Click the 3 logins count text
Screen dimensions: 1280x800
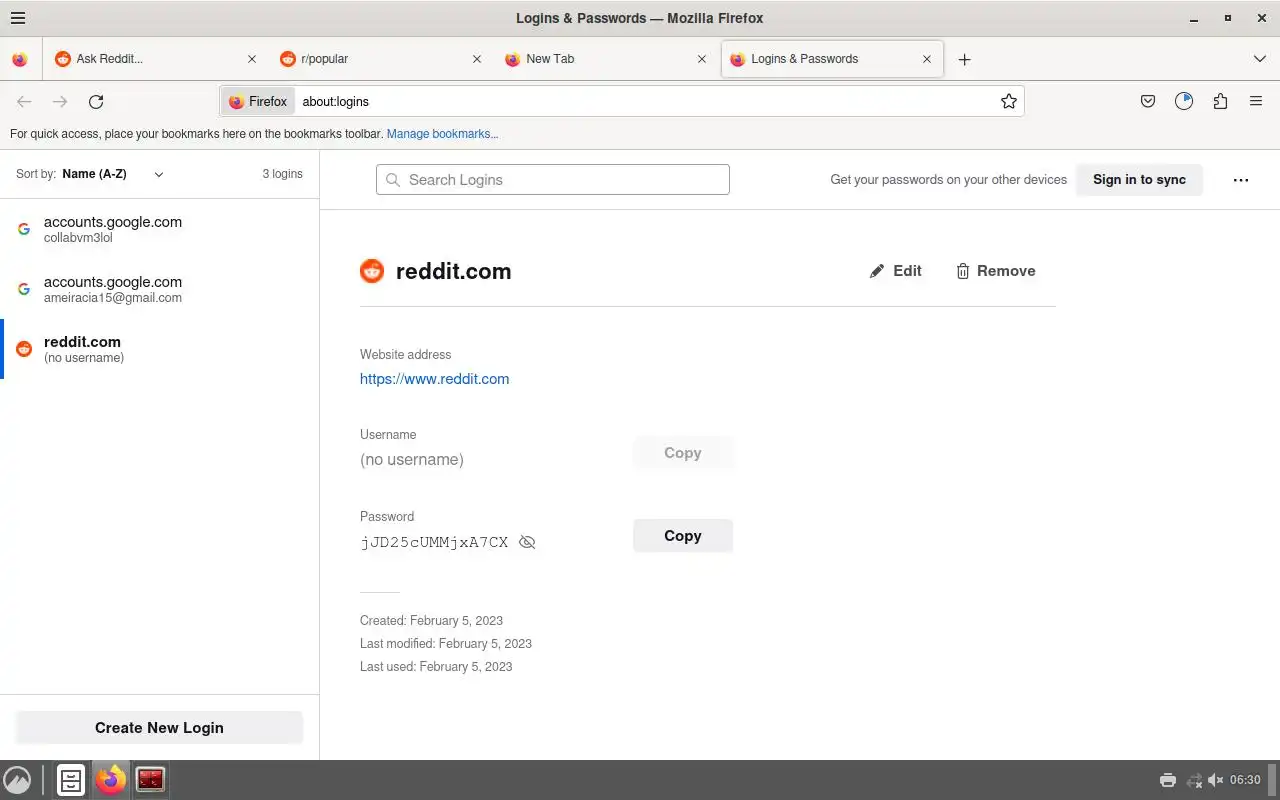pos(282,174)
